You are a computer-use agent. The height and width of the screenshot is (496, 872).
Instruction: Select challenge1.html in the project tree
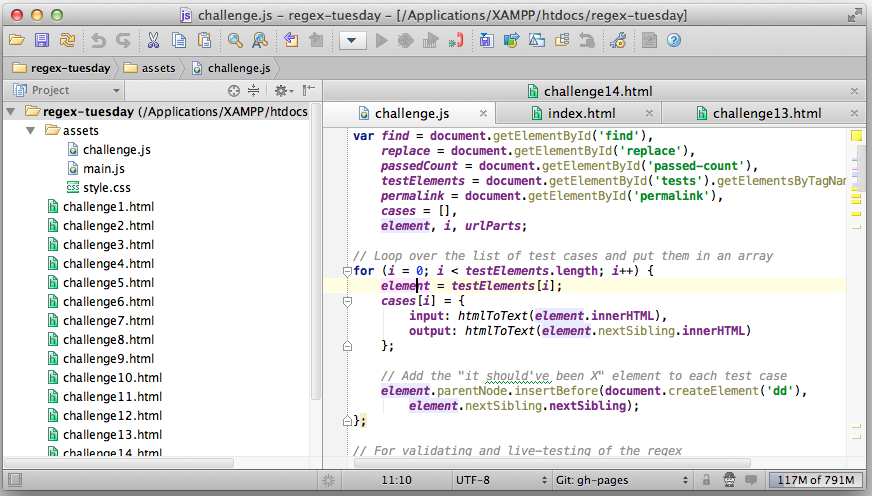[x=101, y=207]
